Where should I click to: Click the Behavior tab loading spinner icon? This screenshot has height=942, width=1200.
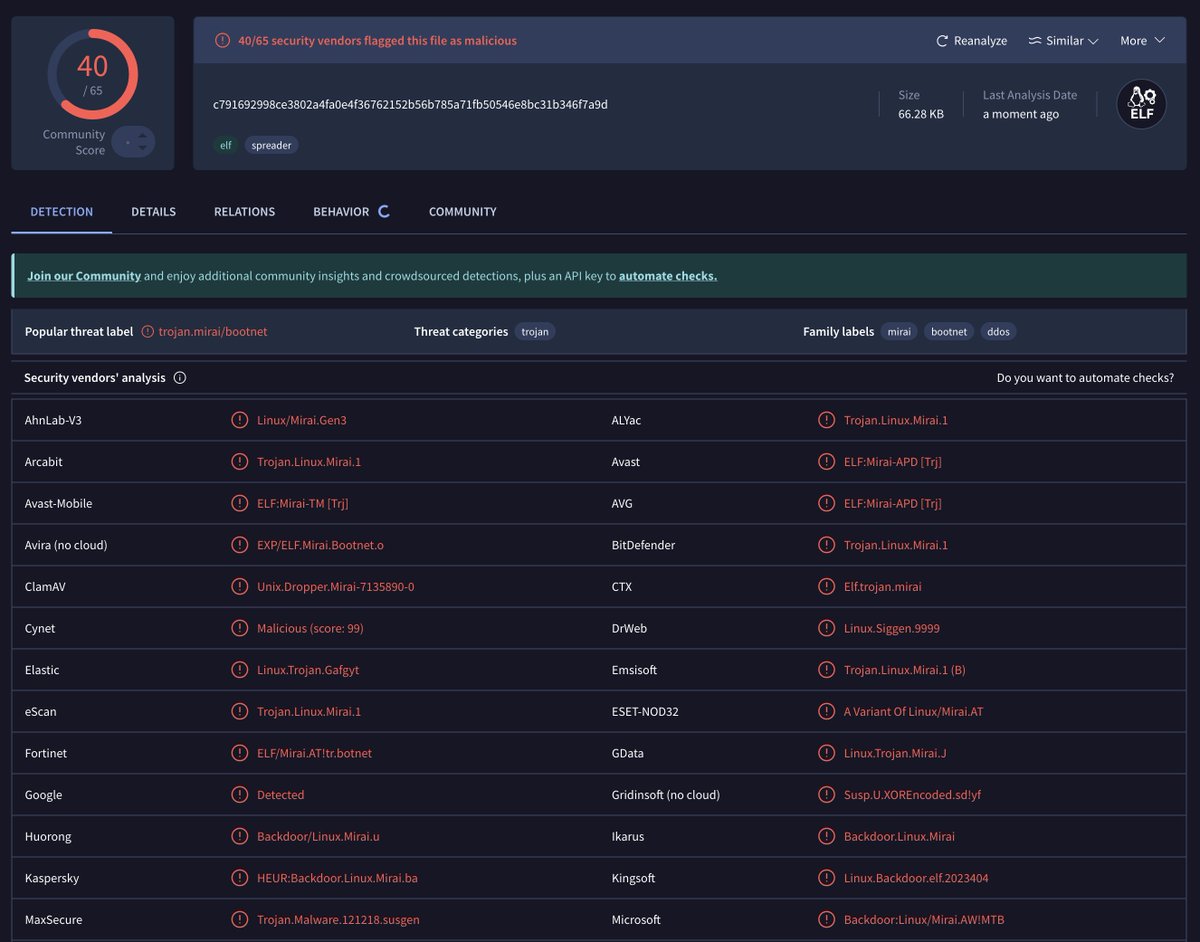[383, 211]
